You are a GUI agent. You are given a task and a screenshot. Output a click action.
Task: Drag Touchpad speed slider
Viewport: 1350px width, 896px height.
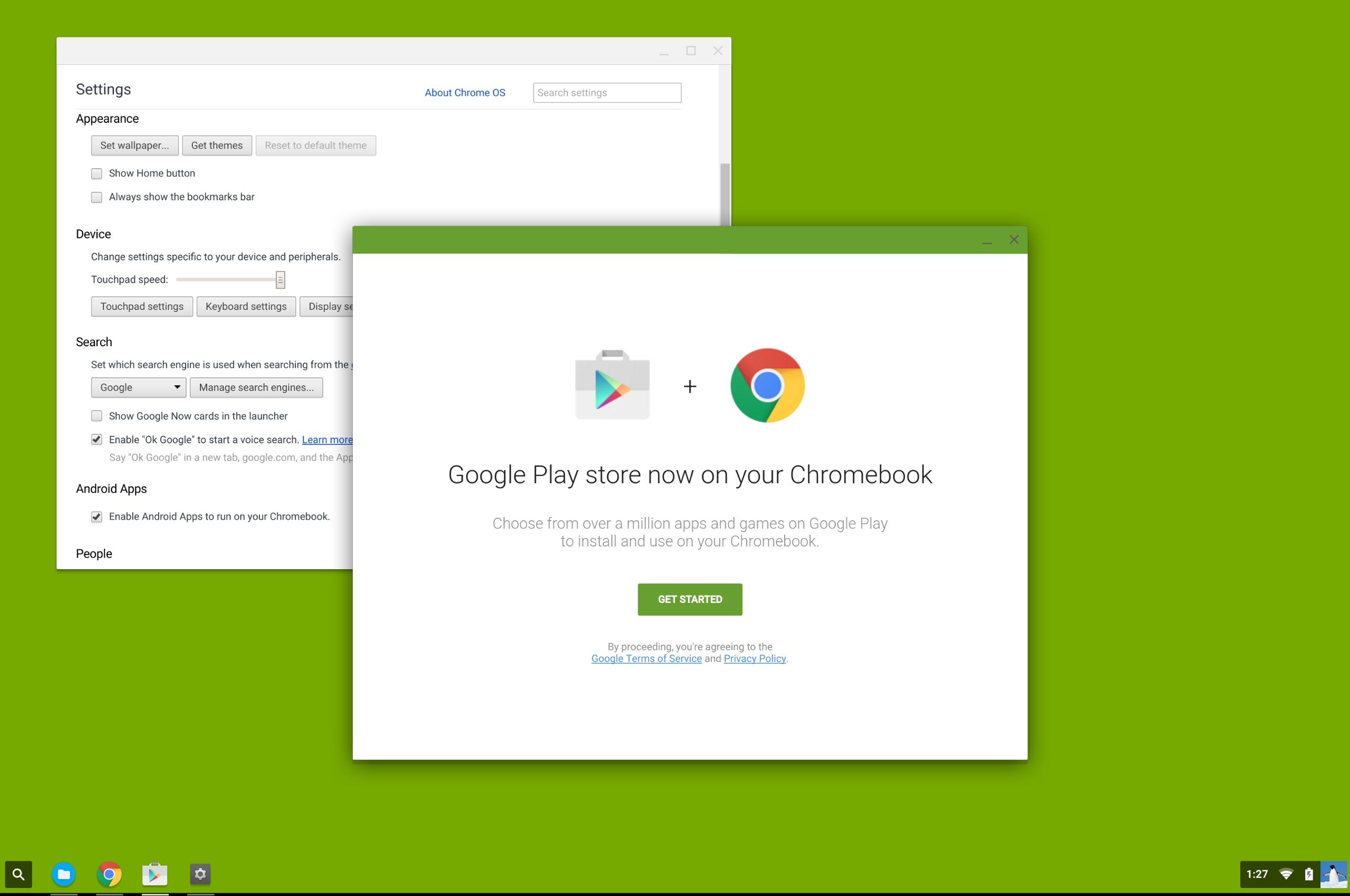click(x=280, y=279)
